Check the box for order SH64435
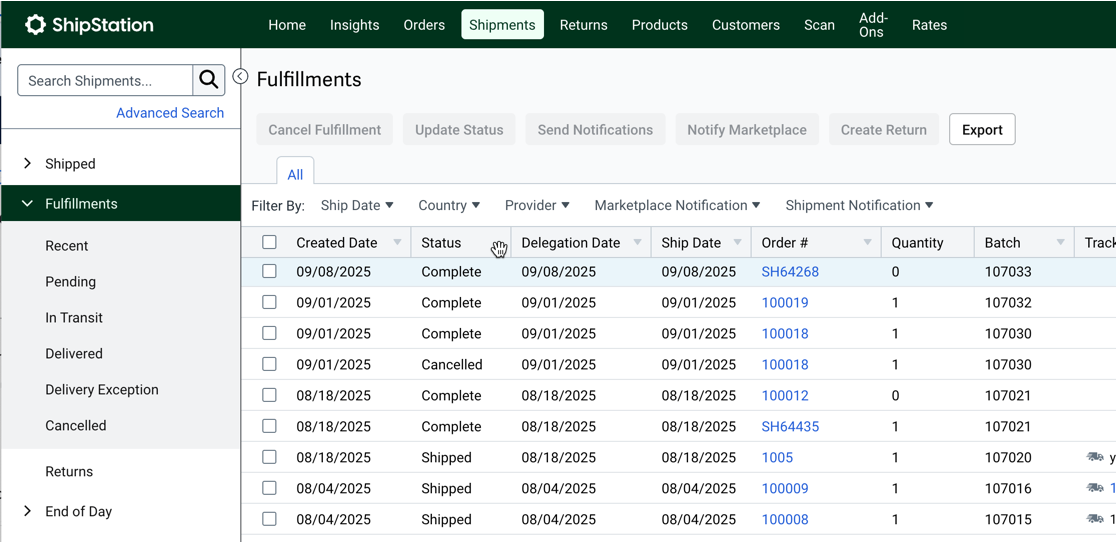This screenshot has height=542, width=1118. point(269,426)
